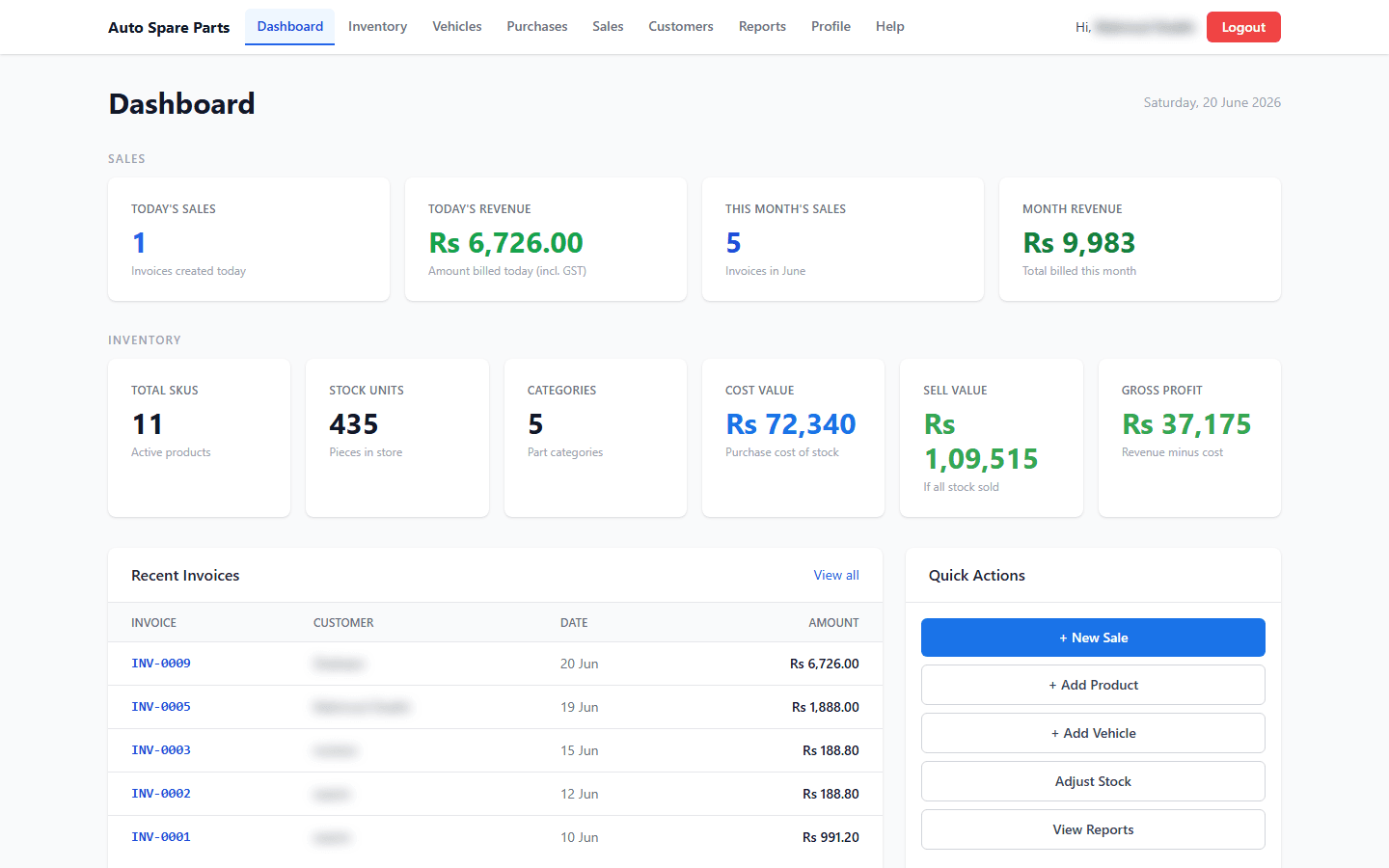Go to Customers page
Screen dimensions: 1389x868
[681, 27]
